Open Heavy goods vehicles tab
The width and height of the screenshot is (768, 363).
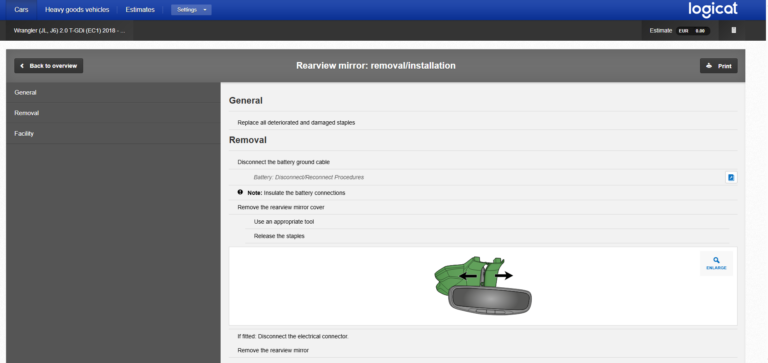point(77,10)
